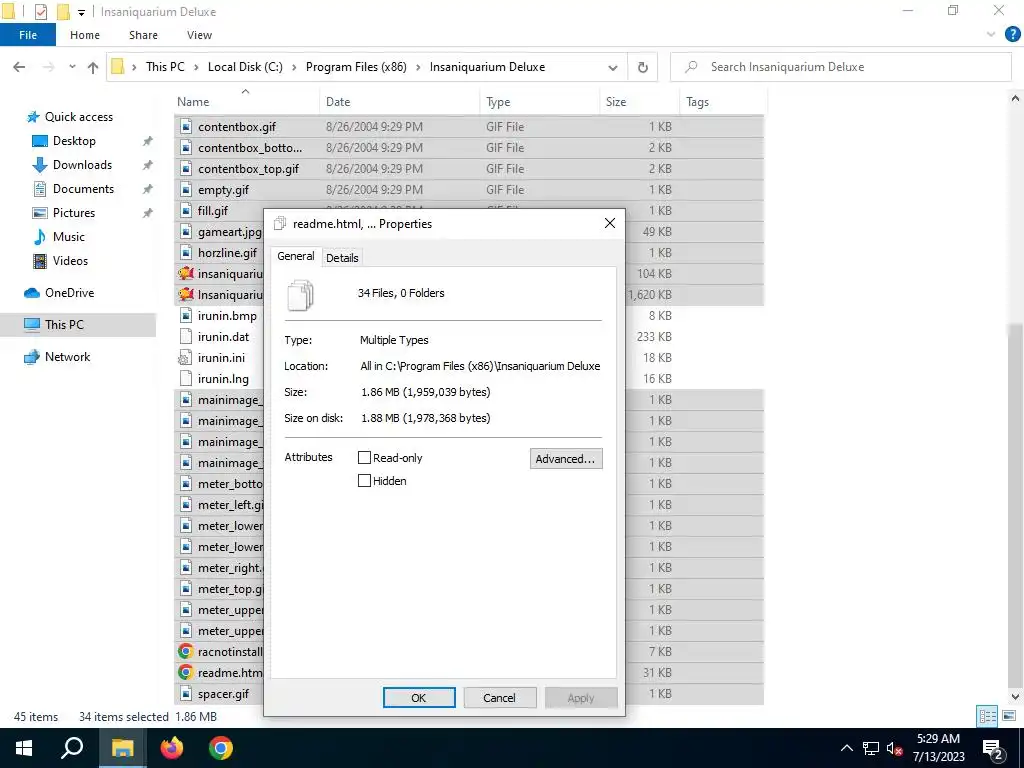The height and width of the screenshot is (768, 1024).
Task: Open the View ribbon tab
Action: (x=199, y=35)
